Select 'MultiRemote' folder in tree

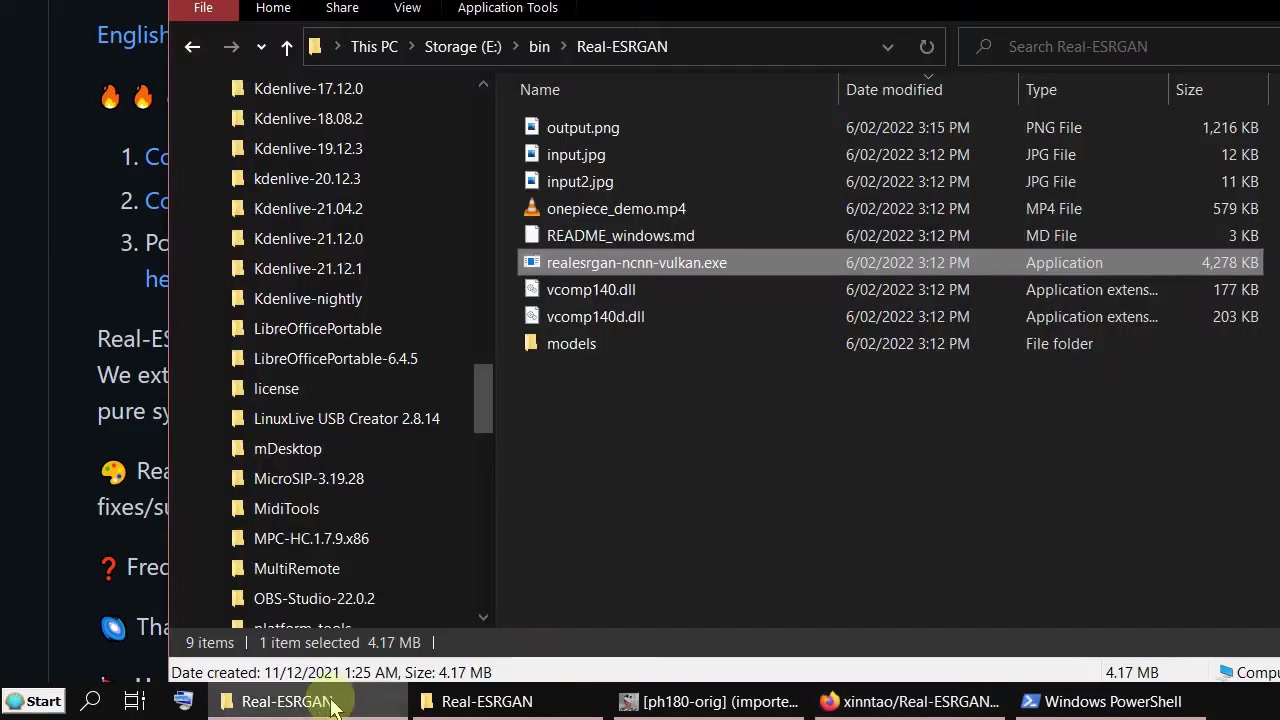296,569
